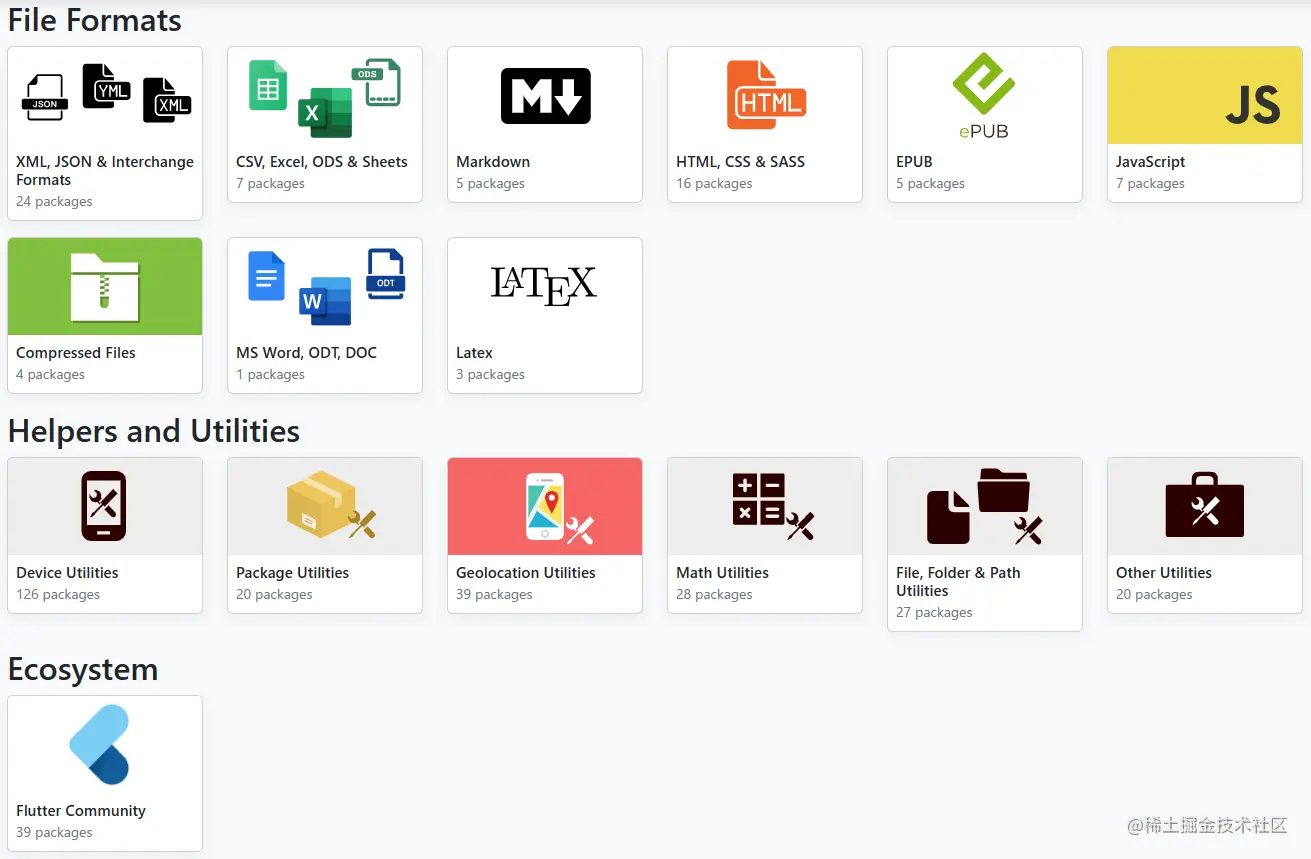
Task: Select the HTML file icon
Action: [764, 95]
